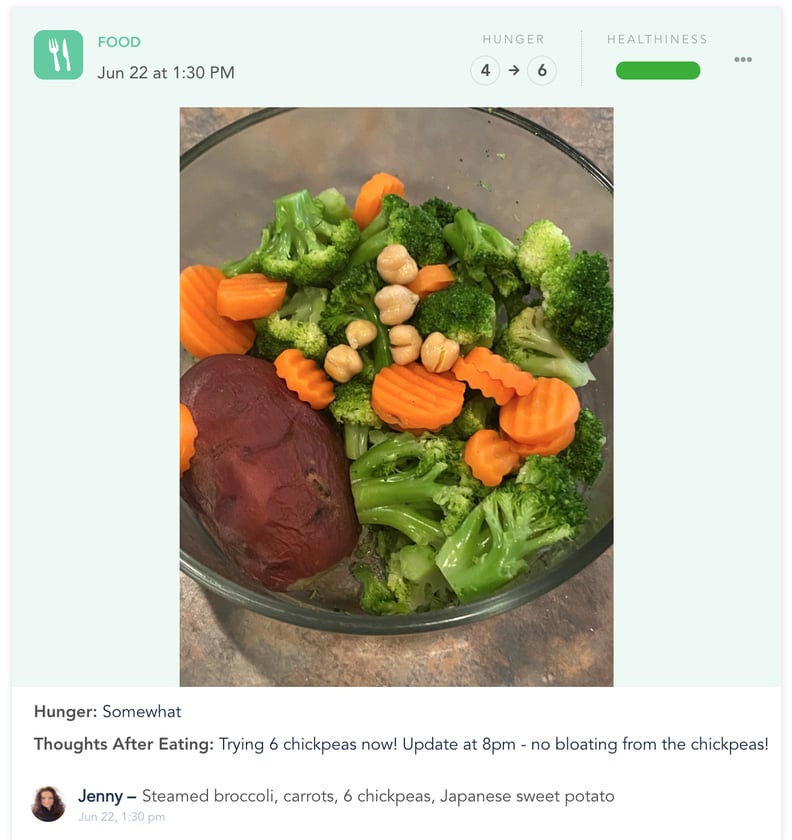The image size is (792, 840).
Task: Select the hunger after value 6 circle
Action: (542, 70)
